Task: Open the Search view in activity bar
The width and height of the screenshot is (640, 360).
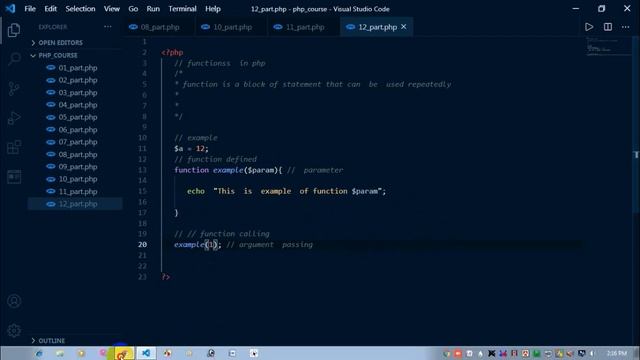Action: 14,59
